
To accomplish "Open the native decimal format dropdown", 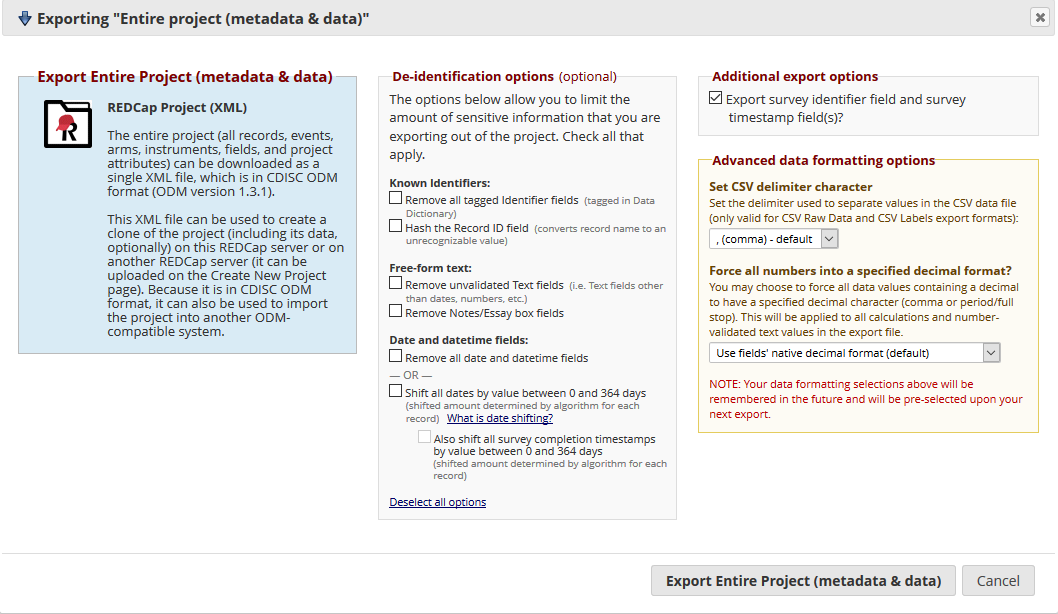I will 854,353.
